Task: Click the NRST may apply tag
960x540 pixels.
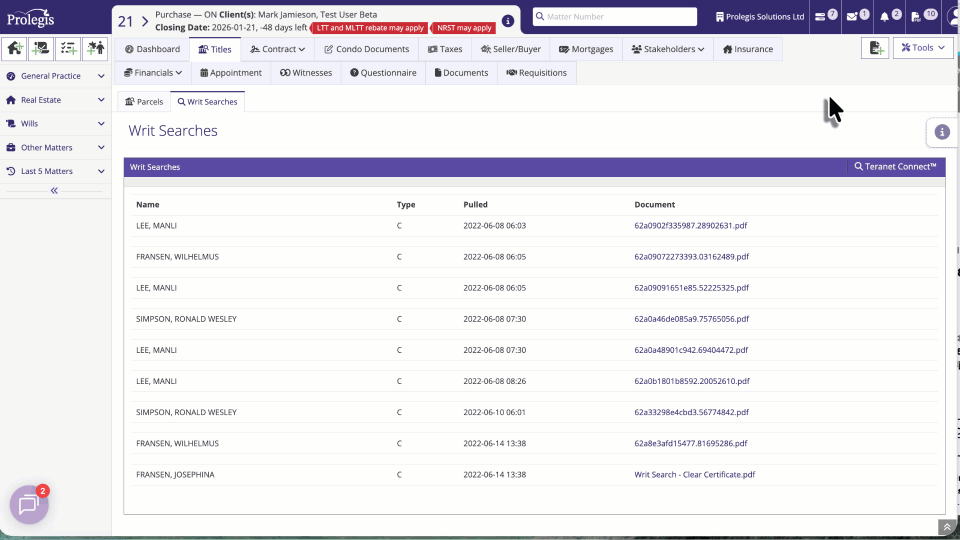Action: (x=463, y=28)
